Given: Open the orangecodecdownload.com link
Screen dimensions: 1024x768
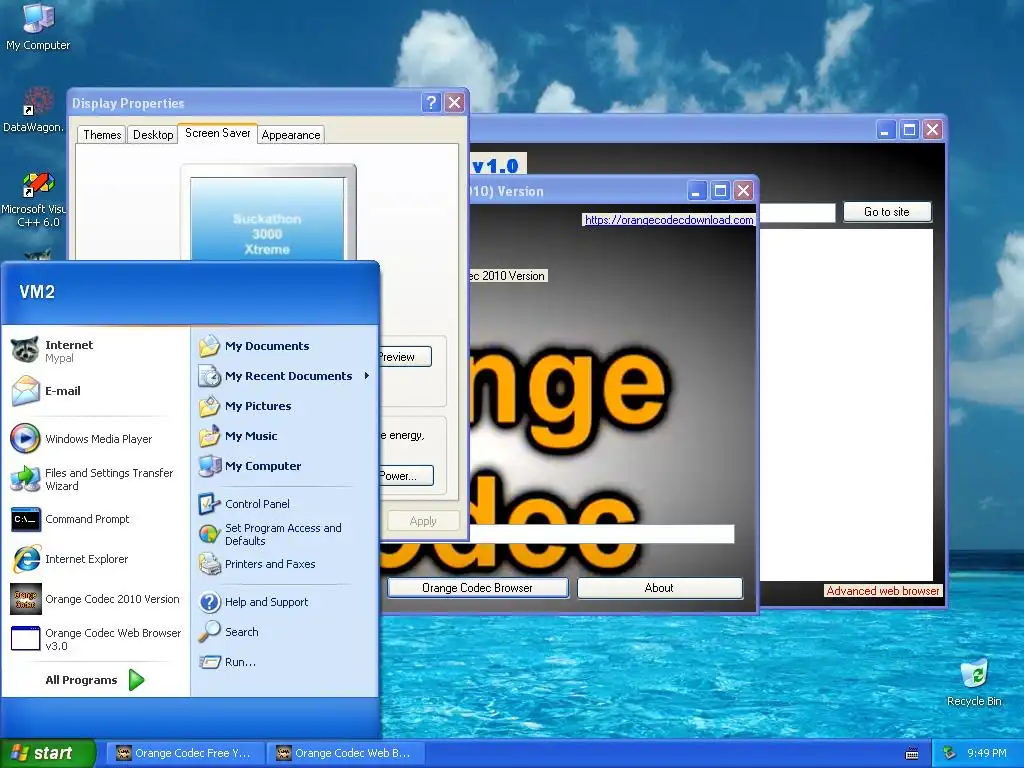Looking at the screenshot, I should tap(669, 219).
